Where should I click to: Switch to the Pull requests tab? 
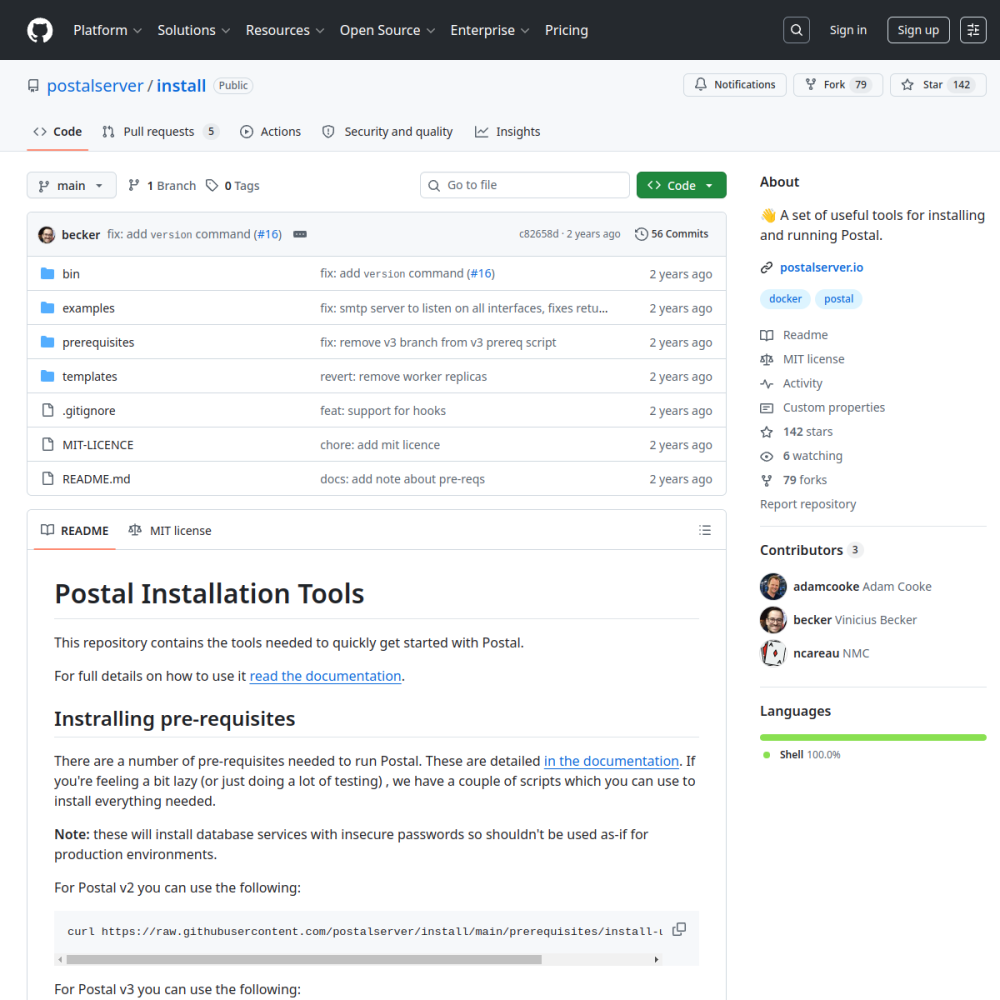coord(159,131)
